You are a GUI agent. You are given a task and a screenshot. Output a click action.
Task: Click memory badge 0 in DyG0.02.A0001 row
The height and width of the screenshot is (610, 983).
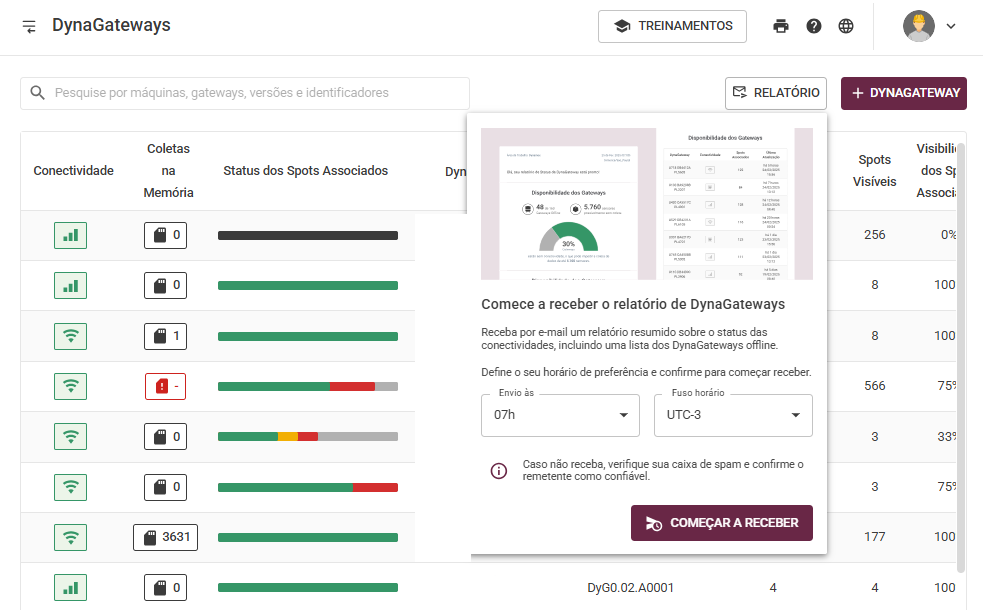166,588
